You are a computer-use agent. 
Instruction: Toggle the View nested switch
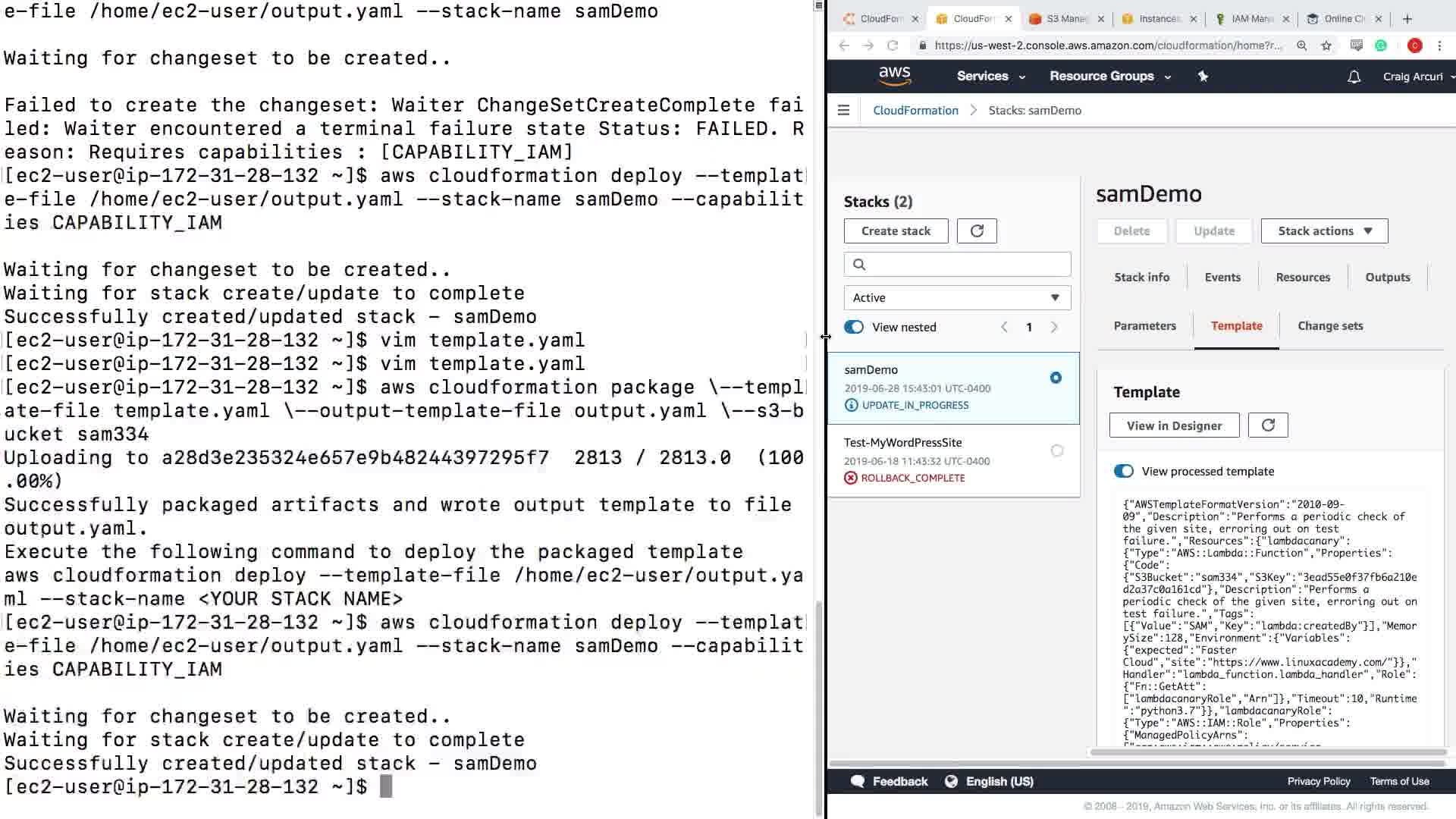854,328
